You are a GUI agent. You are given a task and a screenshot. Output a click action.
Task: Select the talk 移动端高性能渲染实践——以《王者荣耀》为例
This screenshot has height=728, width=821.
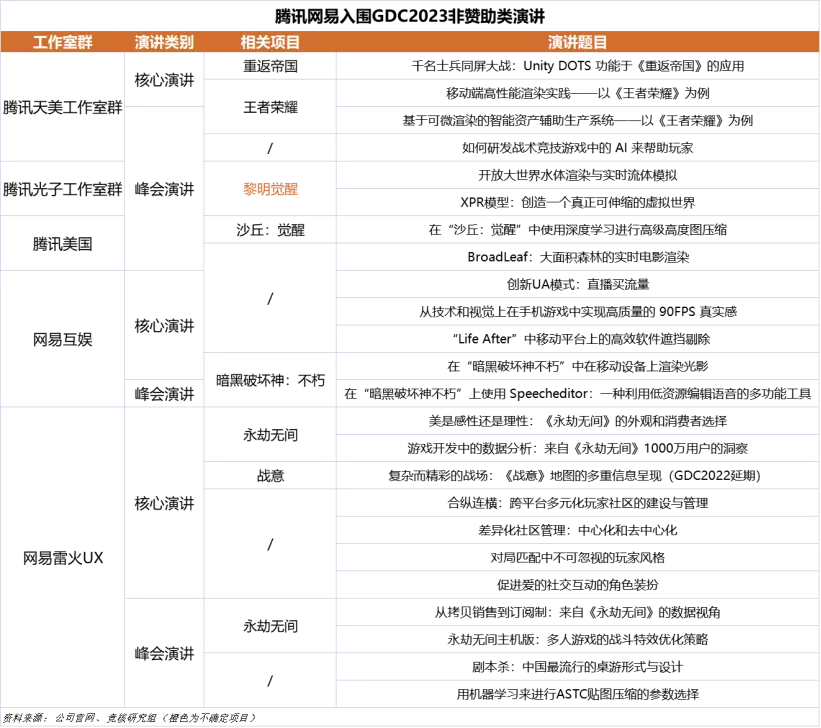pyautogui.click(x=578, y=93)
